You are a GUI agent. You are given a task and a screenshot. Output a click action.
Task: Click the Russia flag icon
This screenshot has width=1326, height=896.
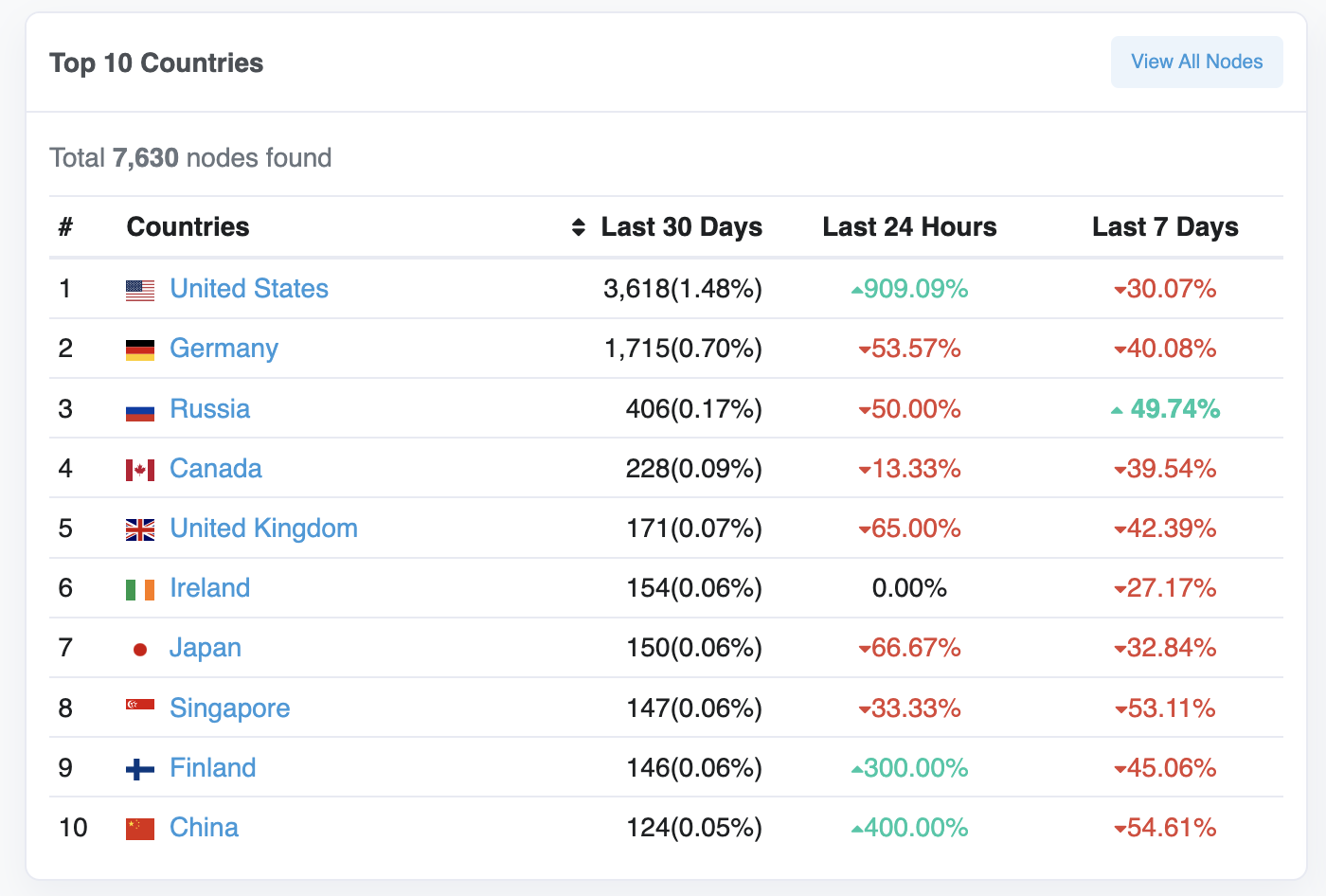click(x=138, y=408)
